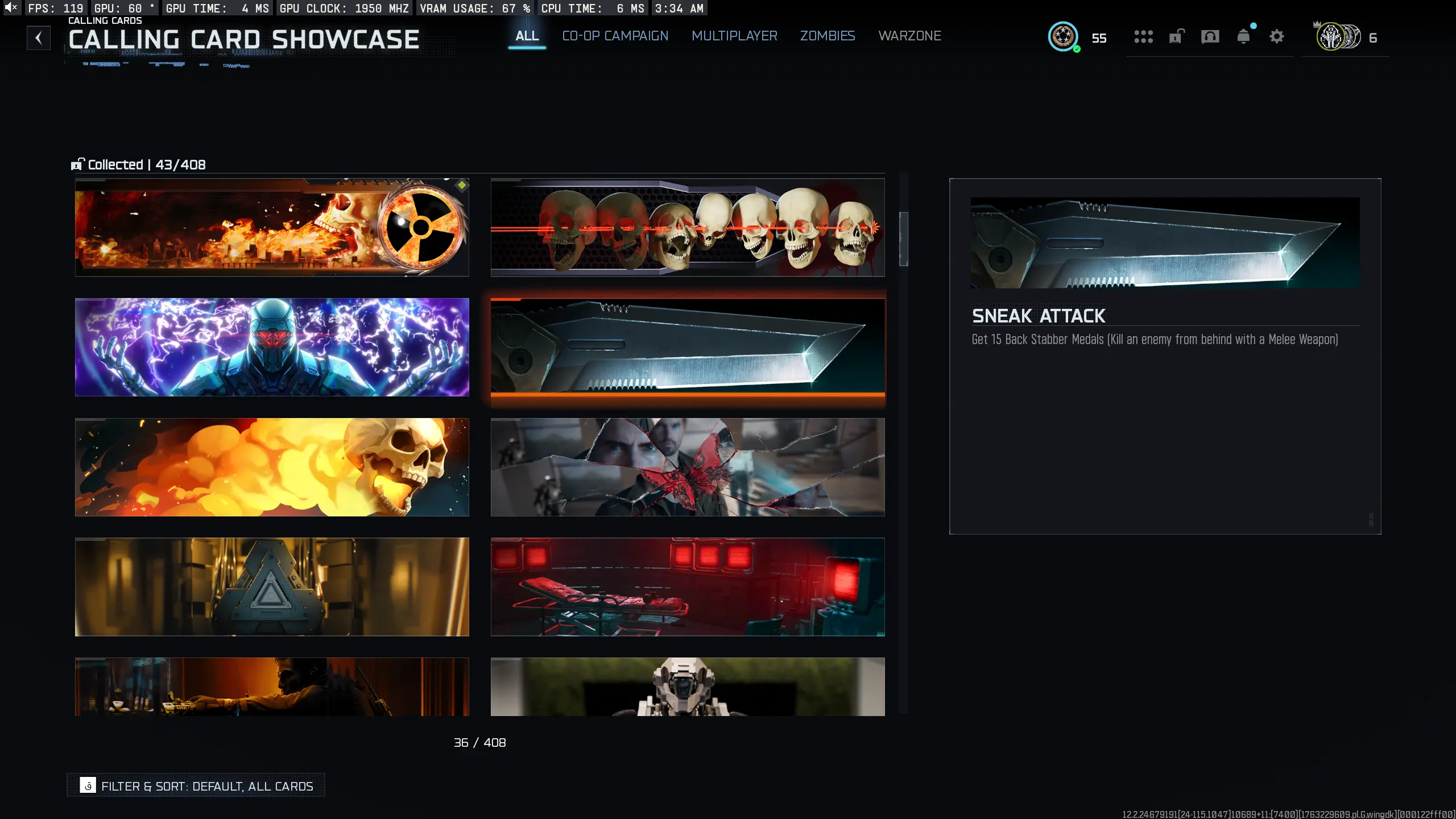This screenshot has height=819, width=1456.
Task: Open the WARZONE tab
Action: (909, 36)
